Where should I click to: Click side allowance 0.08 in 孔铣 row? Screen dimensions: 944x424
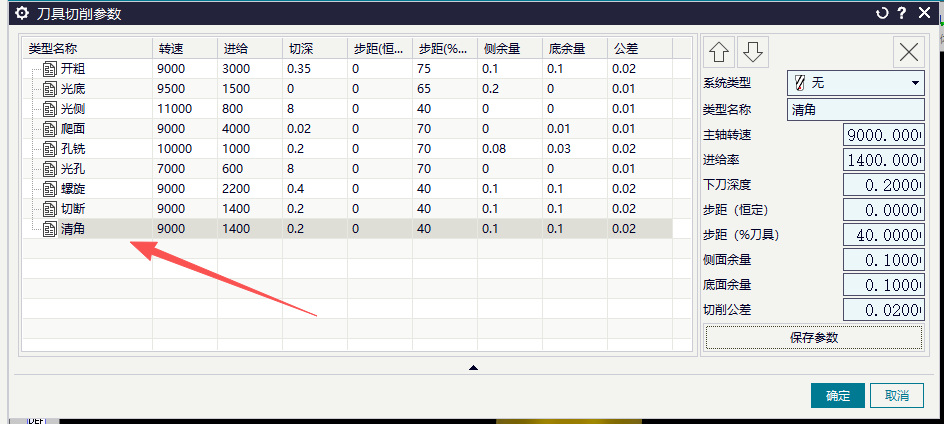pyautogui.click(x=494, y=148)
